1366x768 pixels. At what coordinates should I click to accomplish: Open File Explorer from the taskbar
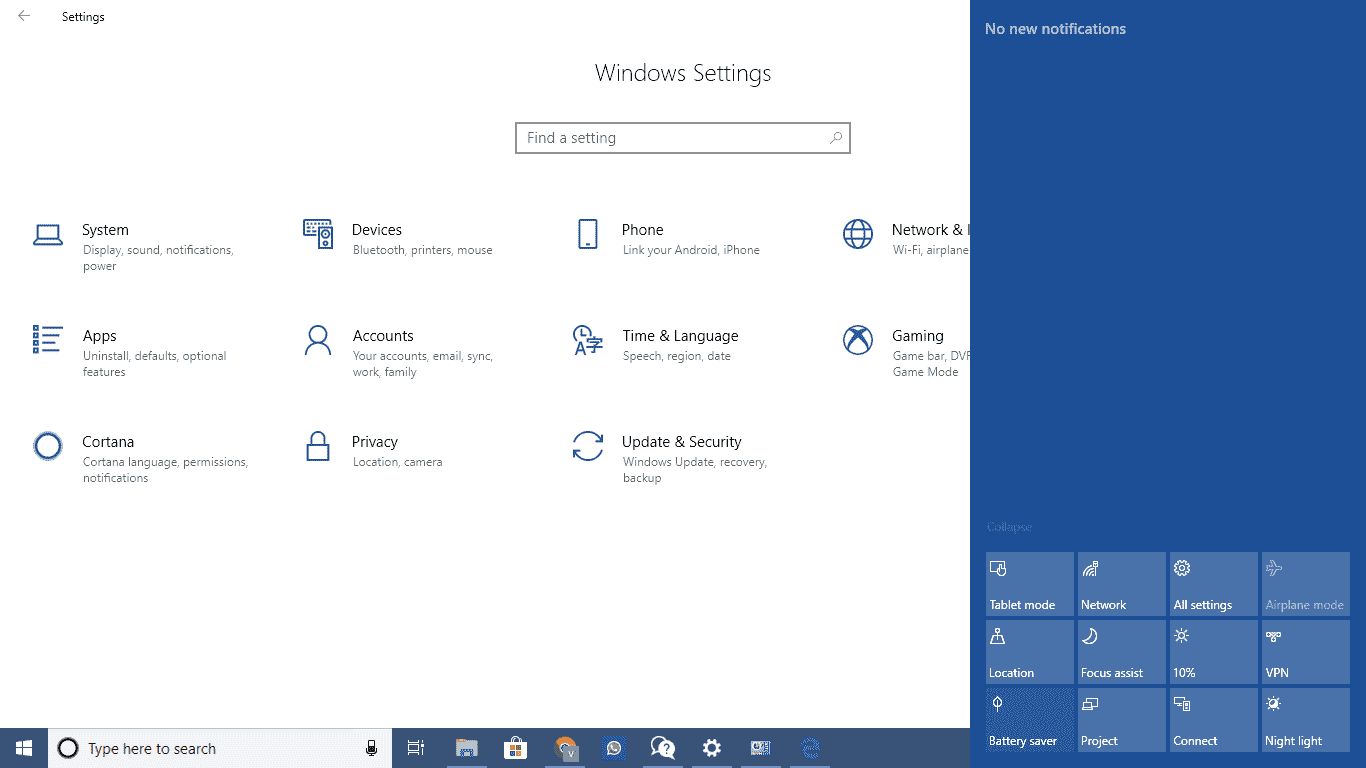(466, 748)
